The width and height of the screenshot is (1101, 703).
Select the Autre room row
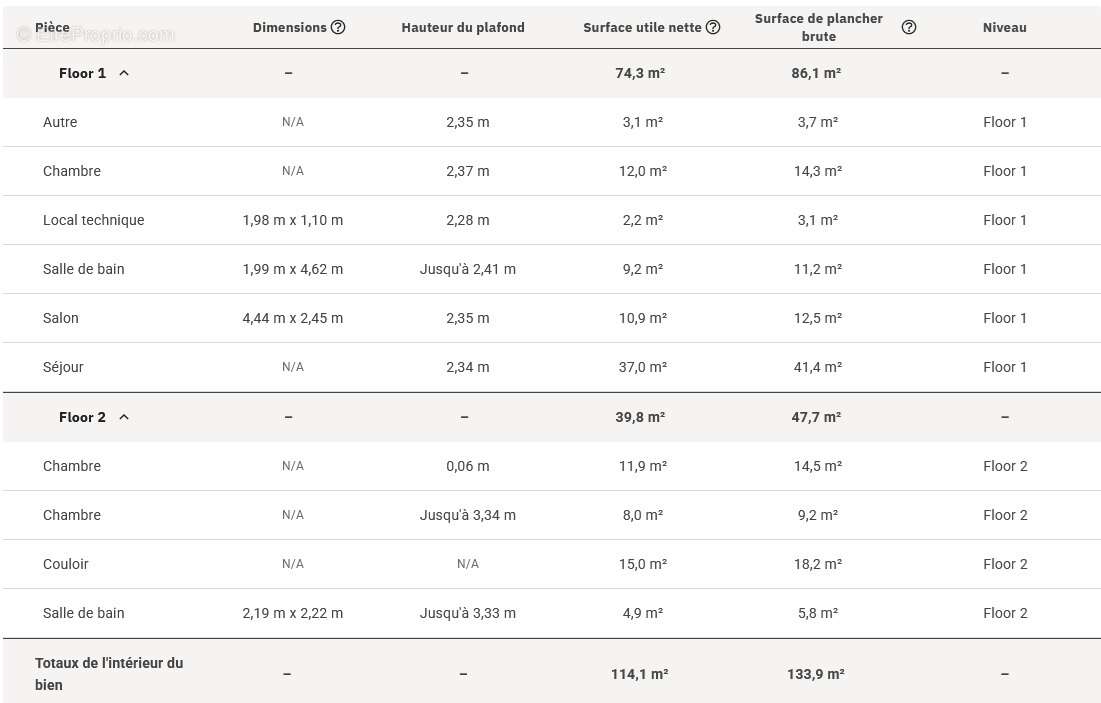point(552,122)
